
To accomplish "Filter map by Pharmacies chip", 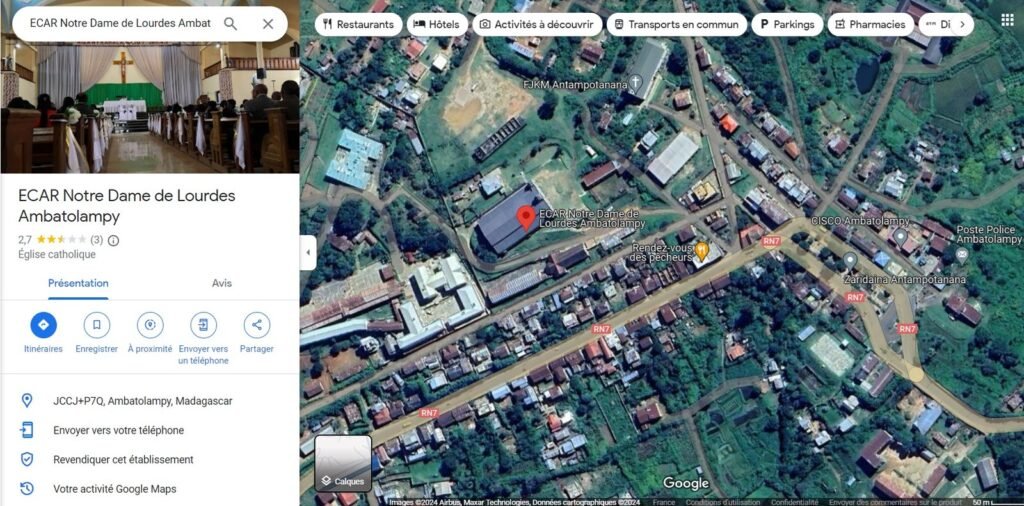I will (868, 24).
